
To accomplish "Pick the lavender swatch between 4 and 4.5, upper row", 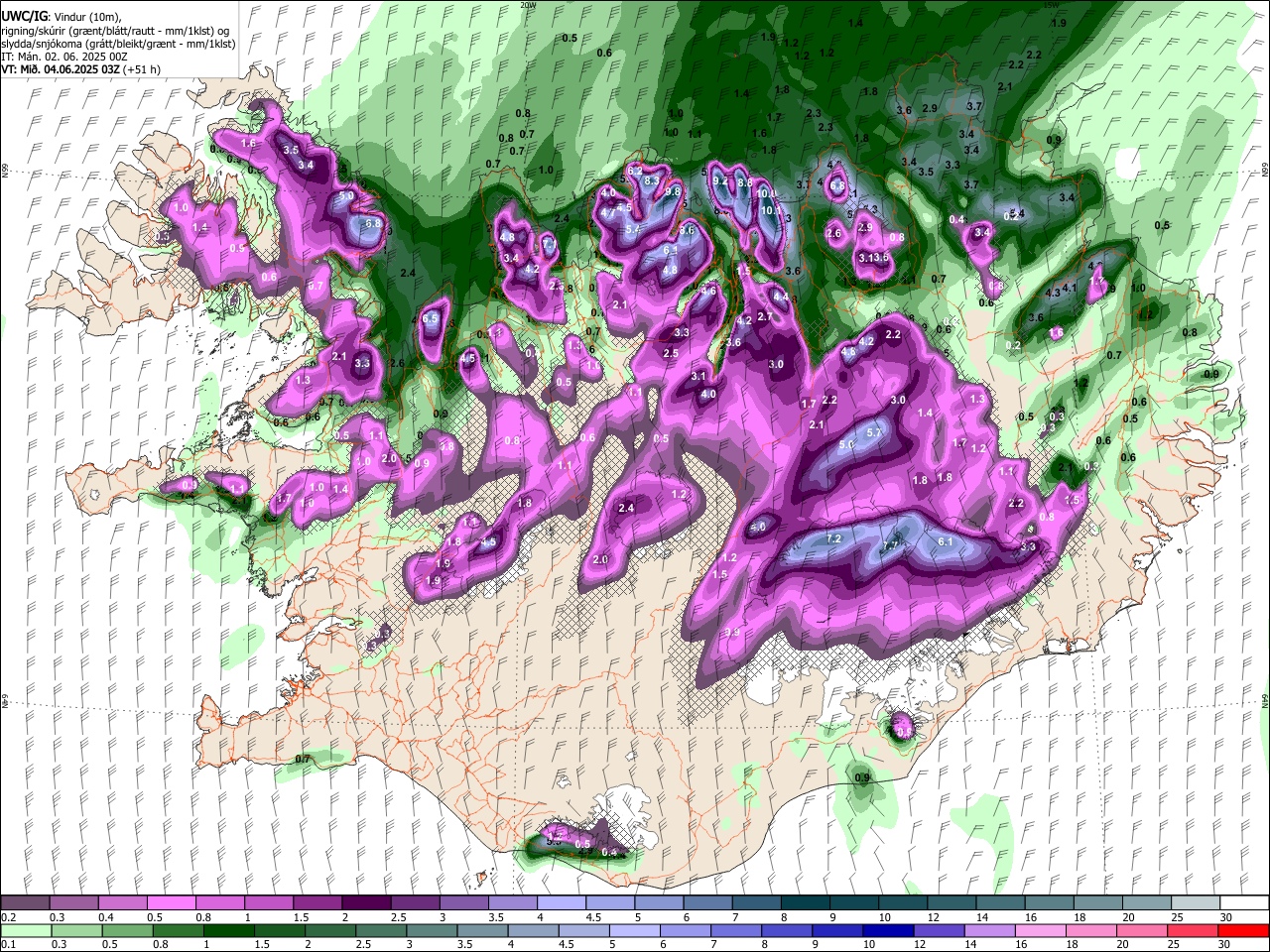I will pyautogui.click(x=561, y=902).
